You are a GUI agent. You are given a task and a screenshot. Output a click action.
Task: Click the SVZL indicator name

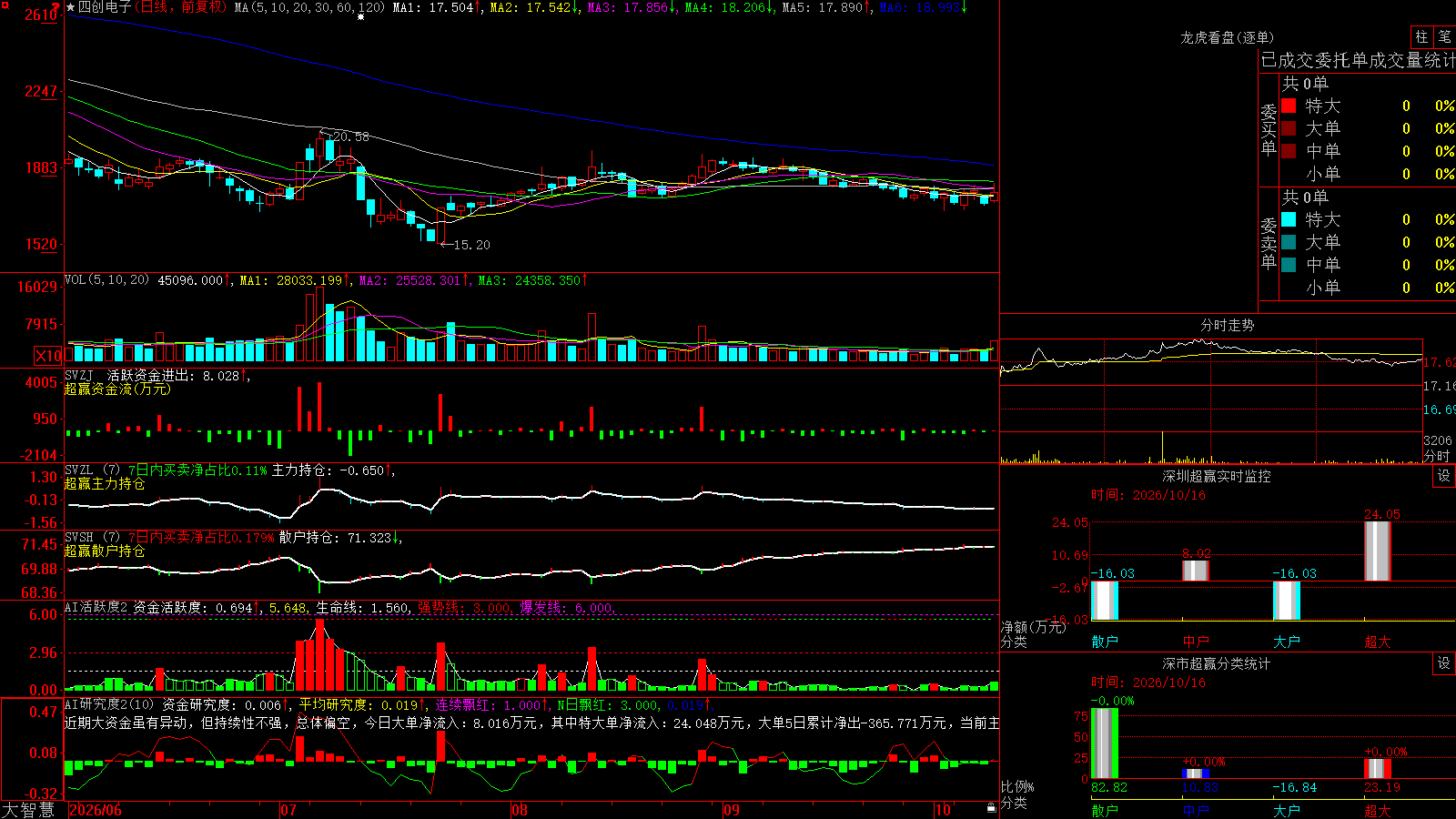(79, 470)
